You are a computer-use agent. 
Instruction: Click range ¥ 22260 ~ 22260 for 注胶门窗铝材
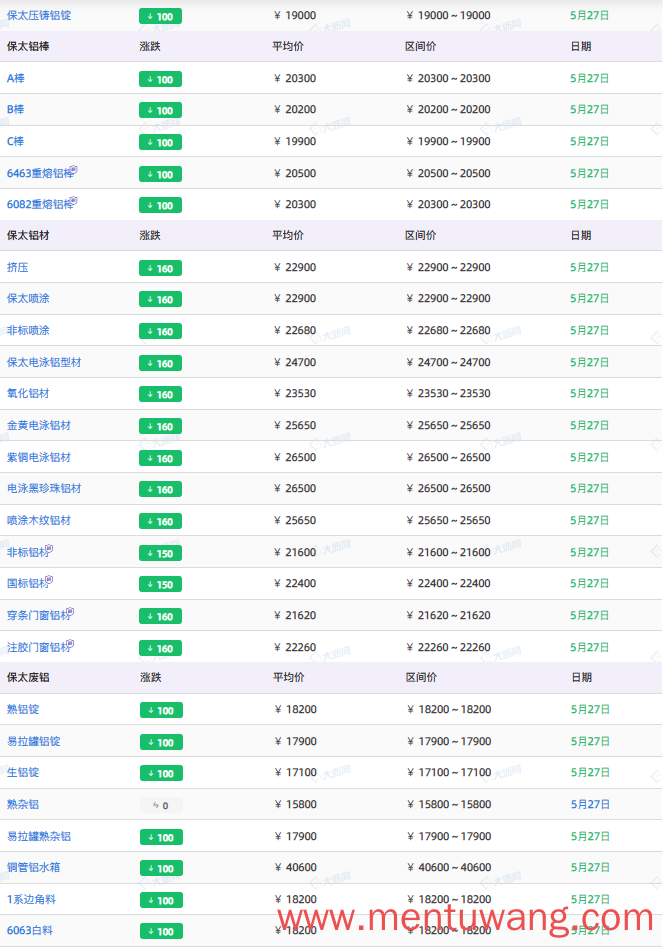click(x=448, y=647)
